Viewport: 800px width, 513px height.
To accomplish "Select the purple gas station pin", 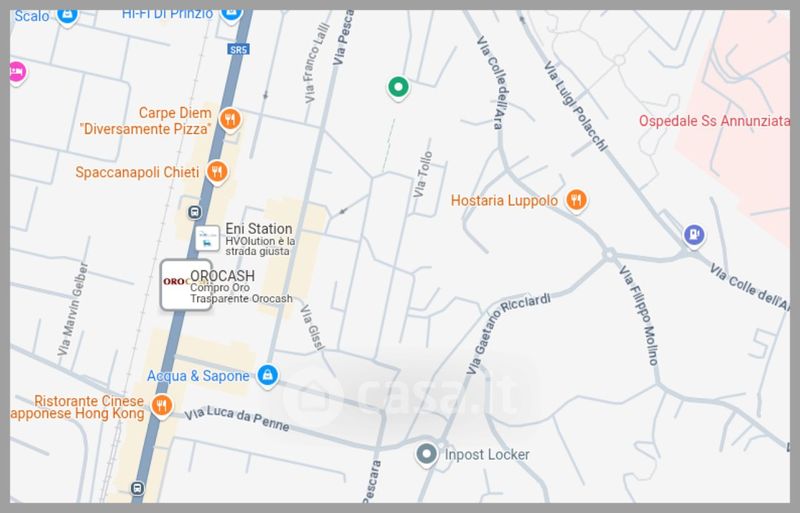I will click(693, 235).
